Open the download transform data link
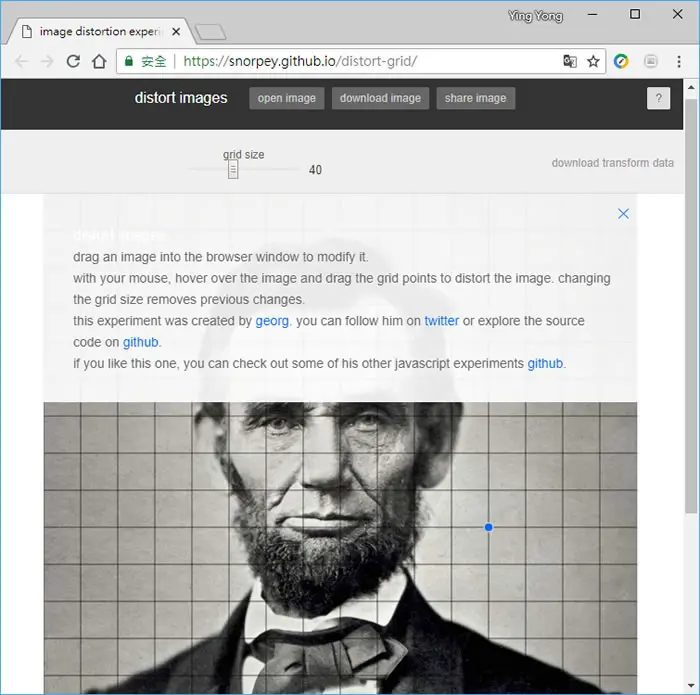Screen dimensions: 700x695 (612, 163)
